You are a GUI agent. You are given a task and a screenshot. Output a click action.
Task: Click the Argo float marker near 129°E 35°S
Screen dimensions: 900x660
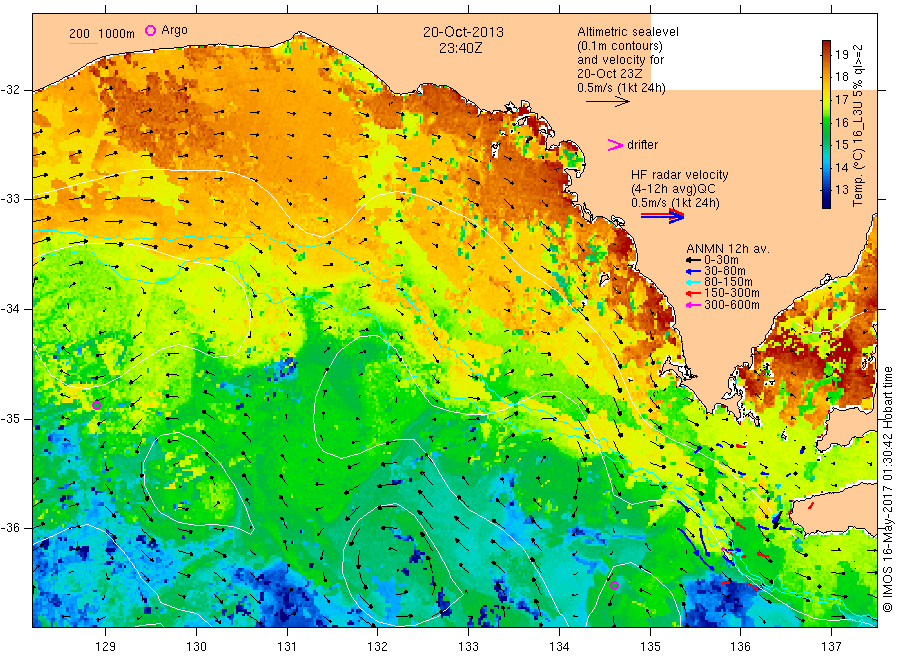96,405
